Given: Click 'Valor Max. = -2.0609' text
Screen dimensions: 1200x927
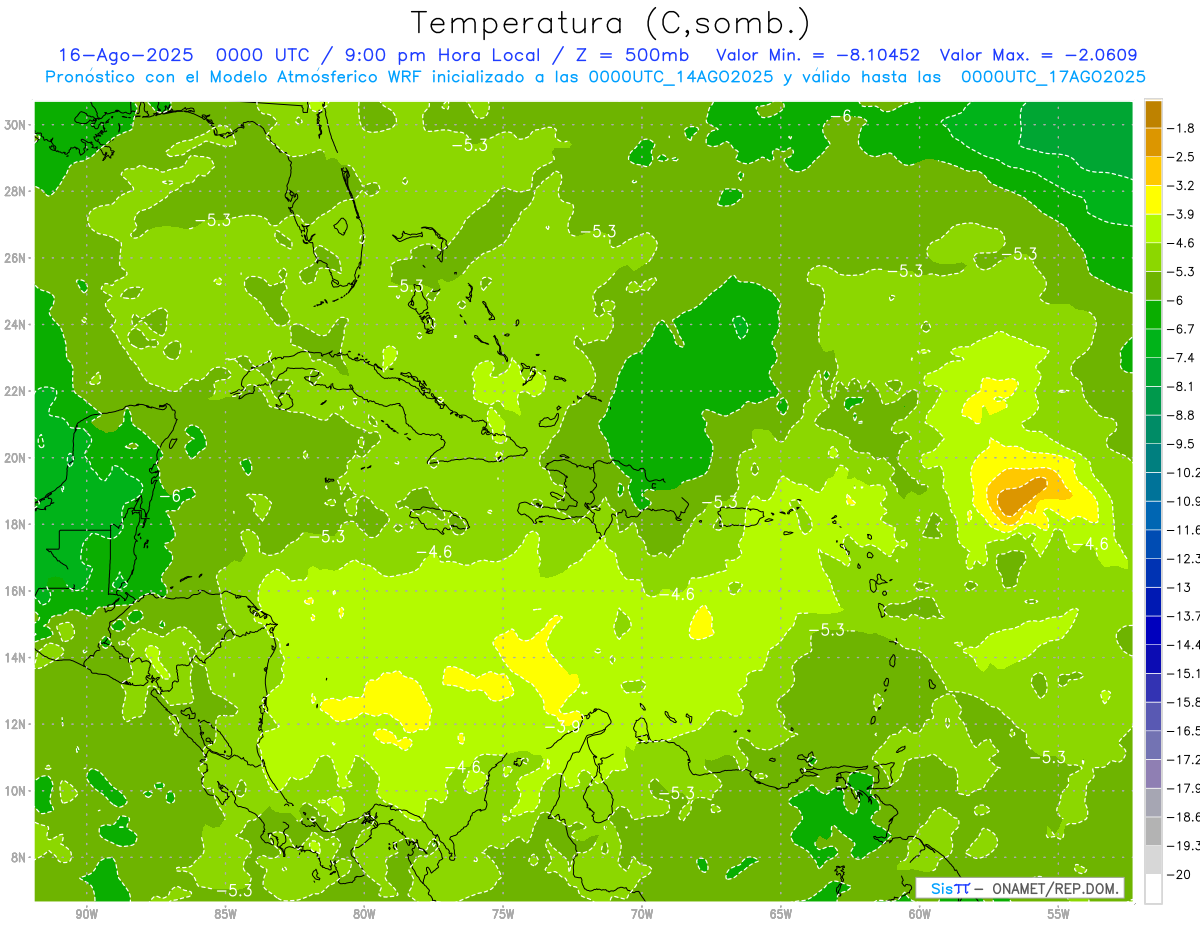Looking at the screenshot, I should click(1040, 55).
